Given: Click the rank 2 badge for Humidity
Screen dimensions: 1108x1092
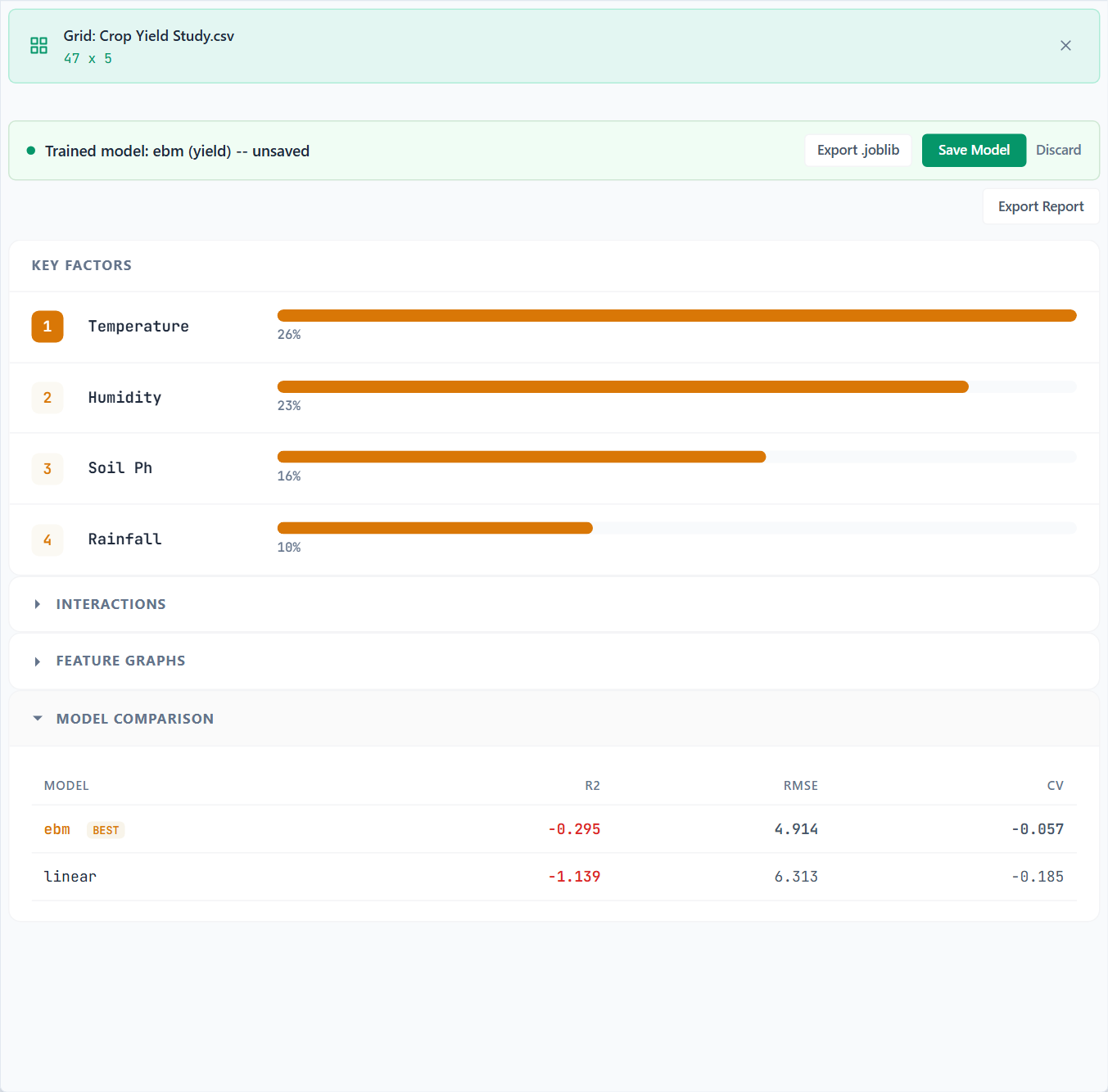Looking at the screenshot, I should (x=47, y=398).
